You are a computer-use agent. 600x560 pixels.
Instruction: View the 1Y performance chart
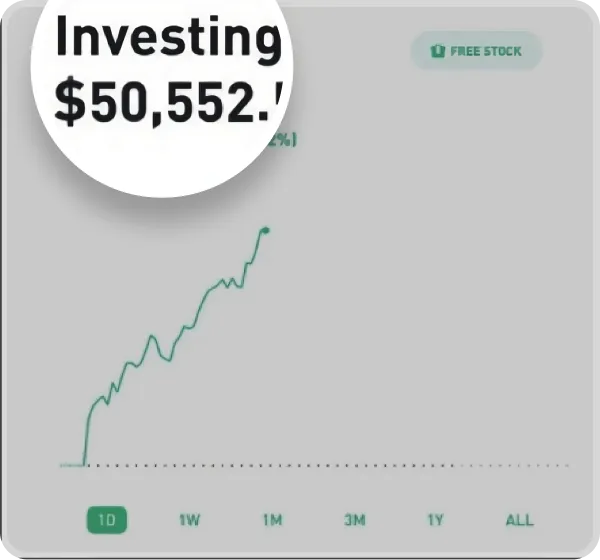435,520
